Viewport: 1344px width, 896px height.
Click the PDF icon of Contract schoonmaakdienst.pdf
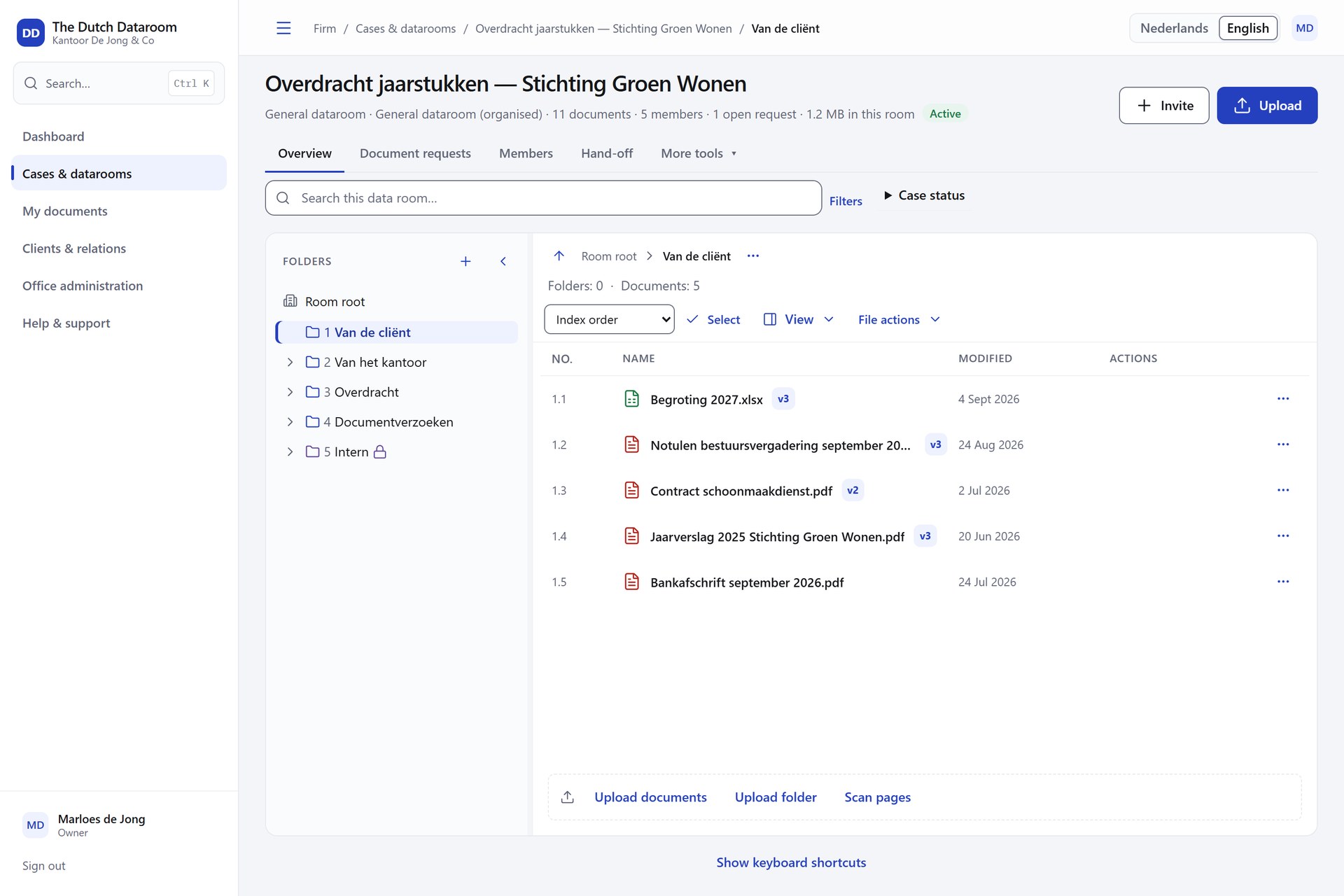coord(631,490)
